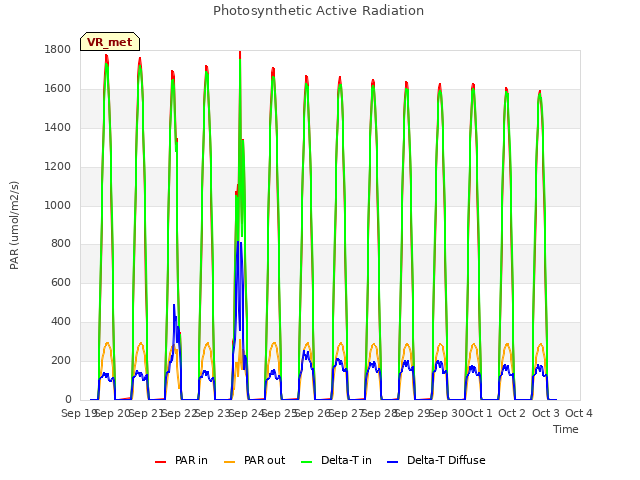Click the VR_met annotation box
The height and width of the screenshot is (480, 640).
pos(110,42)
